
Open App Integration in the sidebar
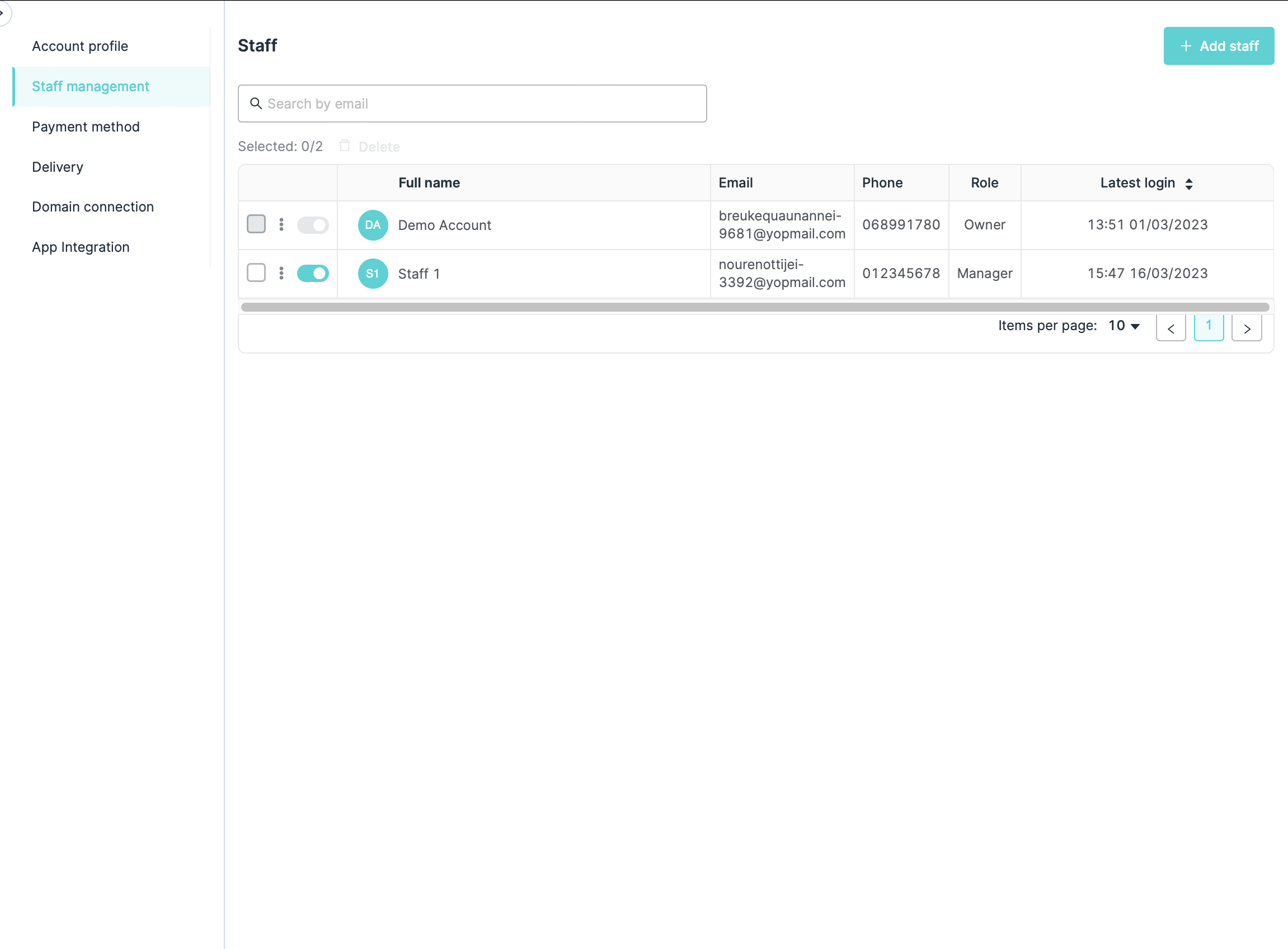[81, 247]
